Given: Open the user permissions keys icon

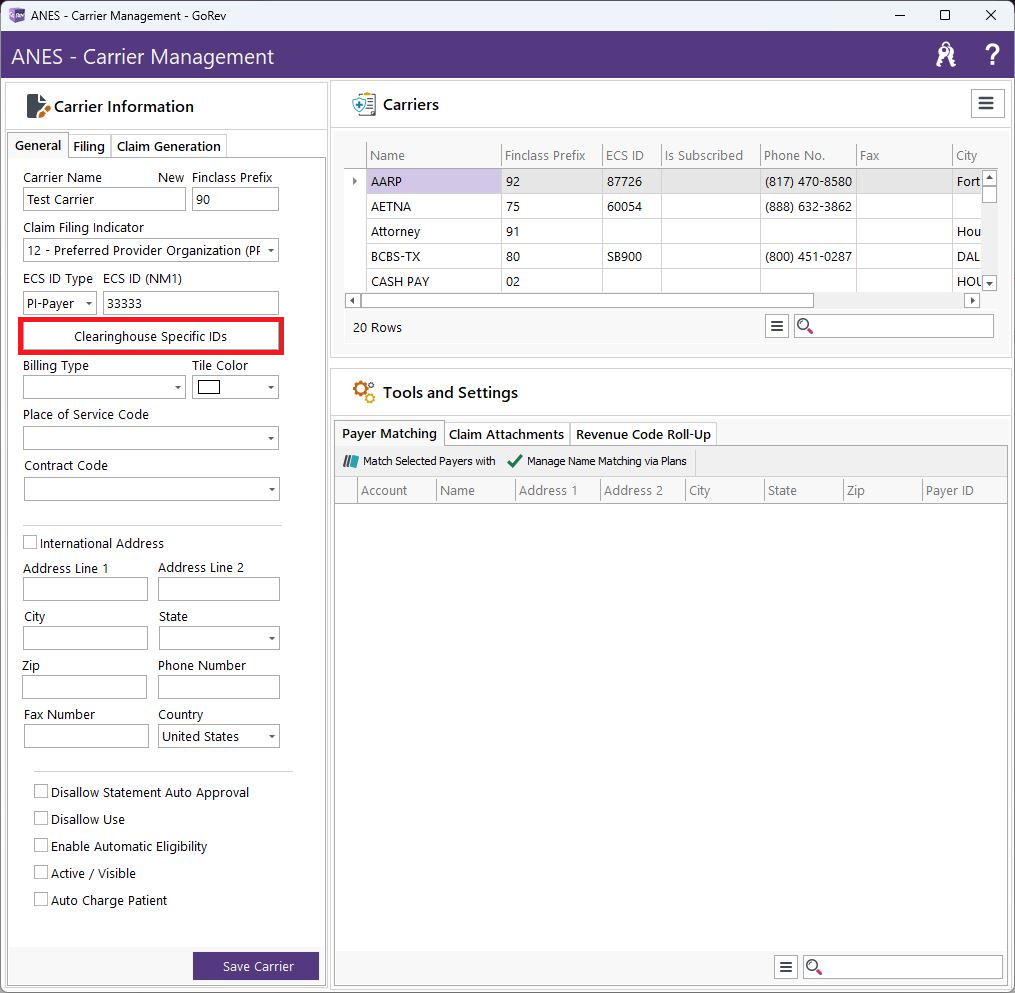Looking at the screenshot, I should click(x=946, y=55).
